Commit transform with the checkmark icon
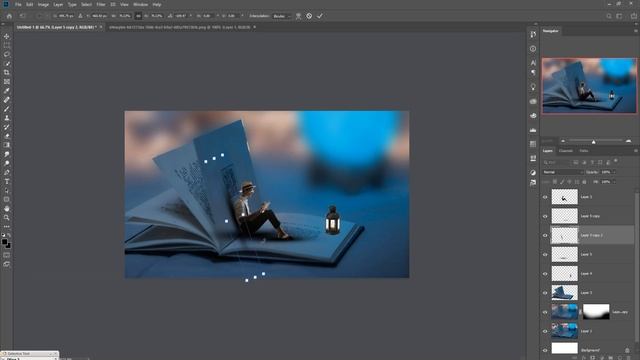This screenshot has width=640, height=360. coord(320,16)
